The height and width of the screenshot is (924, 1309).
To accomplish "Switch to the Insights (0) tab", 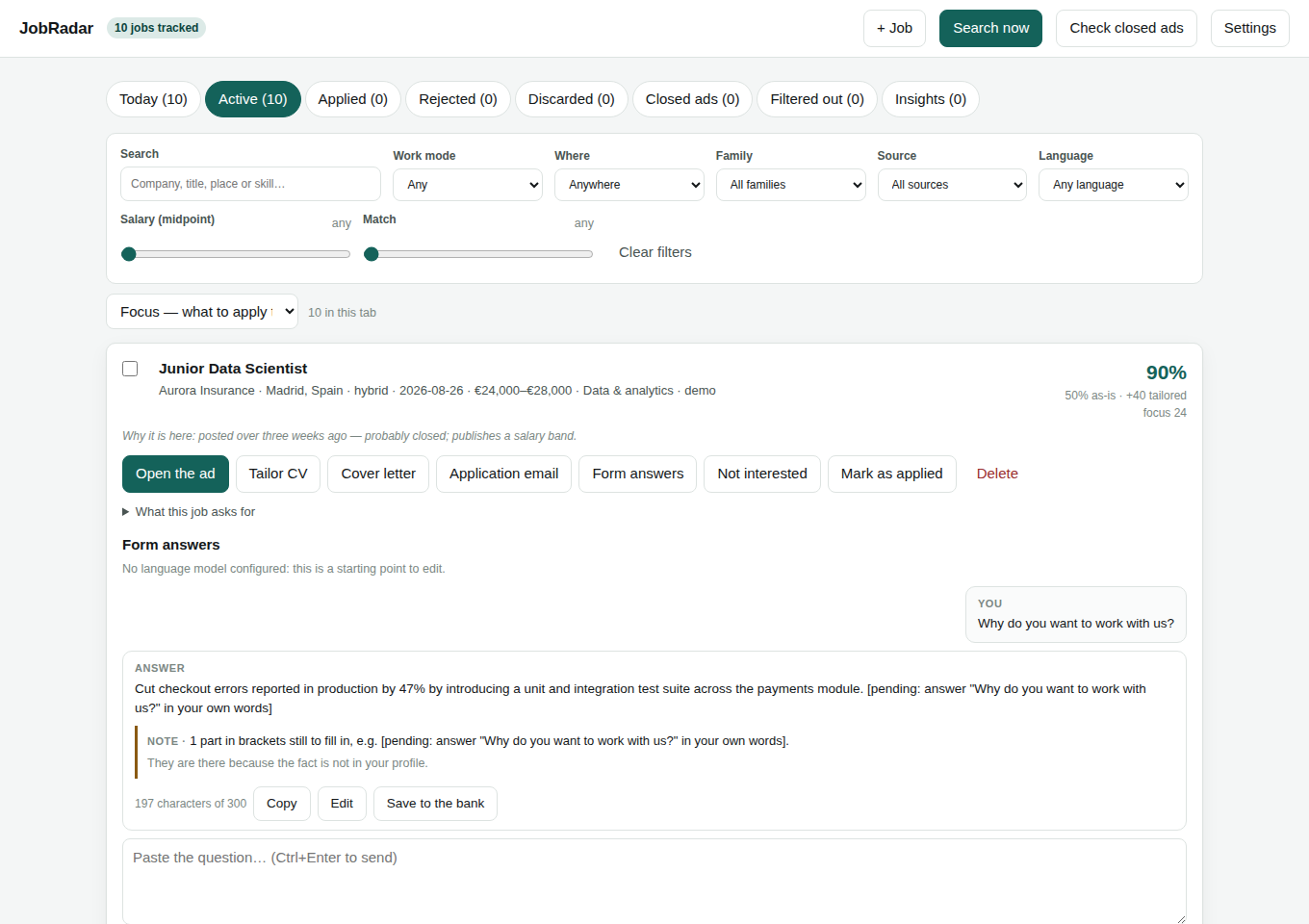I will coord(931,99).
